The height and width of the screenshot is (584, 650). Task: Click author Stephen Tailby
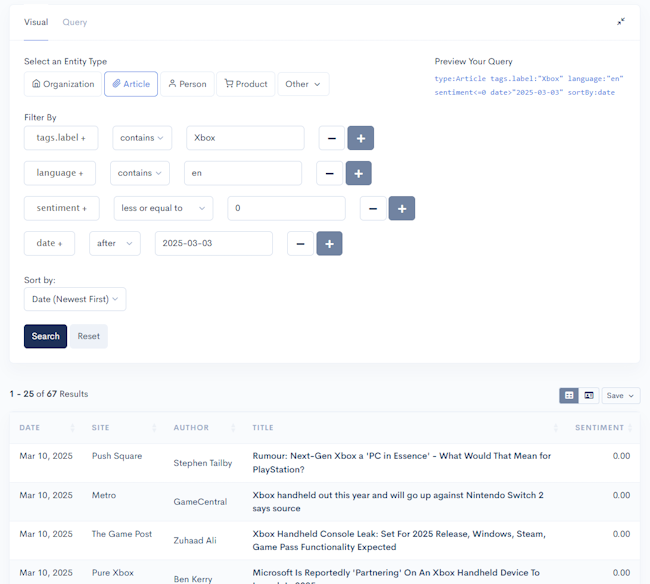coord(203,463)
